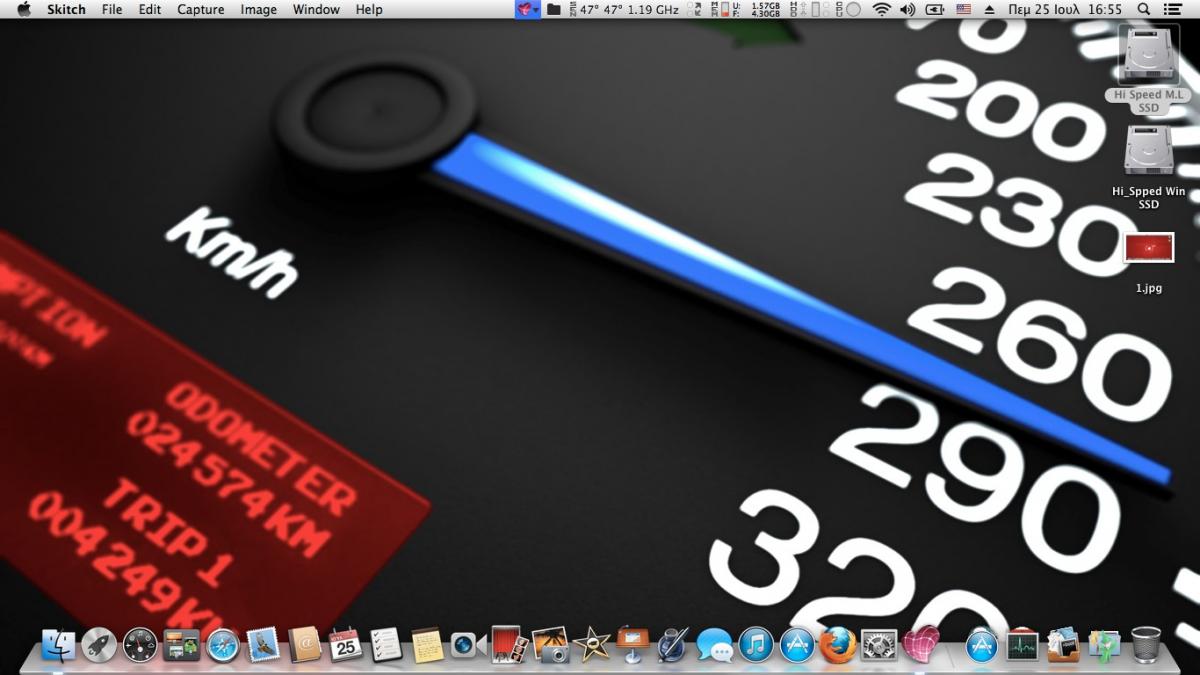Open Applications folder stack in Dock

coord(982,645)
